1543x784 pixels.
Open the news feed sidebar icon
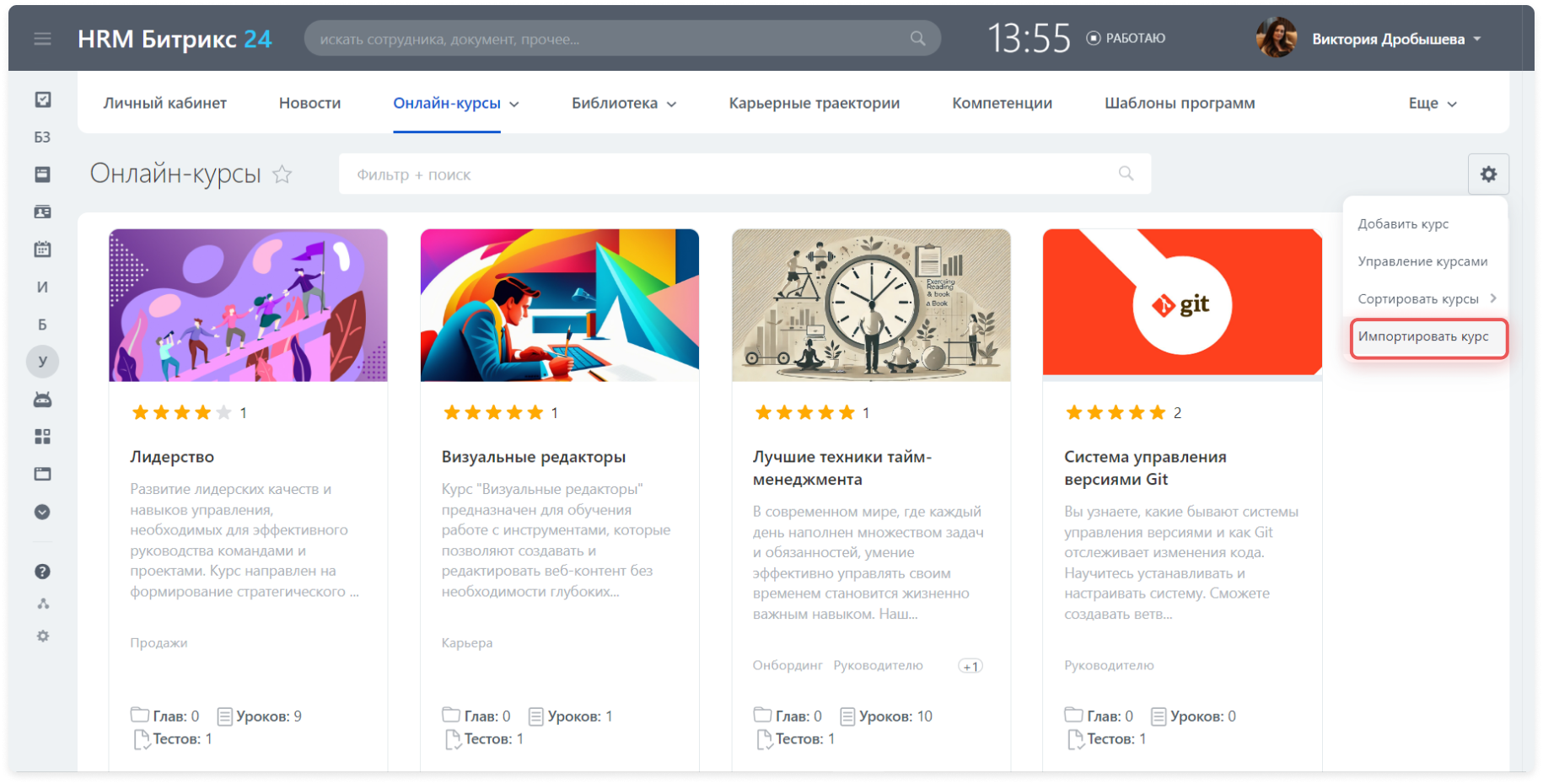tap(42, 175)
